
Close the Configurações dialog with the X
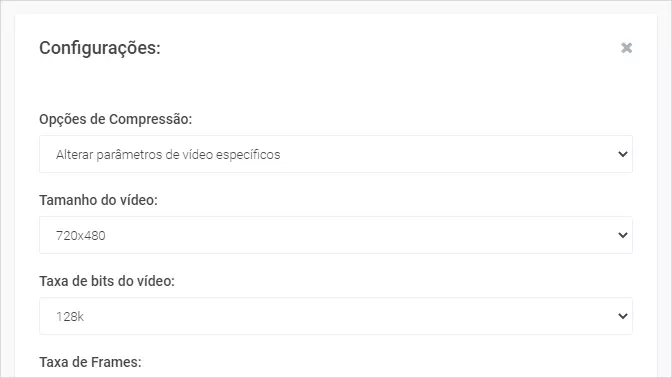tap(627, 48)
